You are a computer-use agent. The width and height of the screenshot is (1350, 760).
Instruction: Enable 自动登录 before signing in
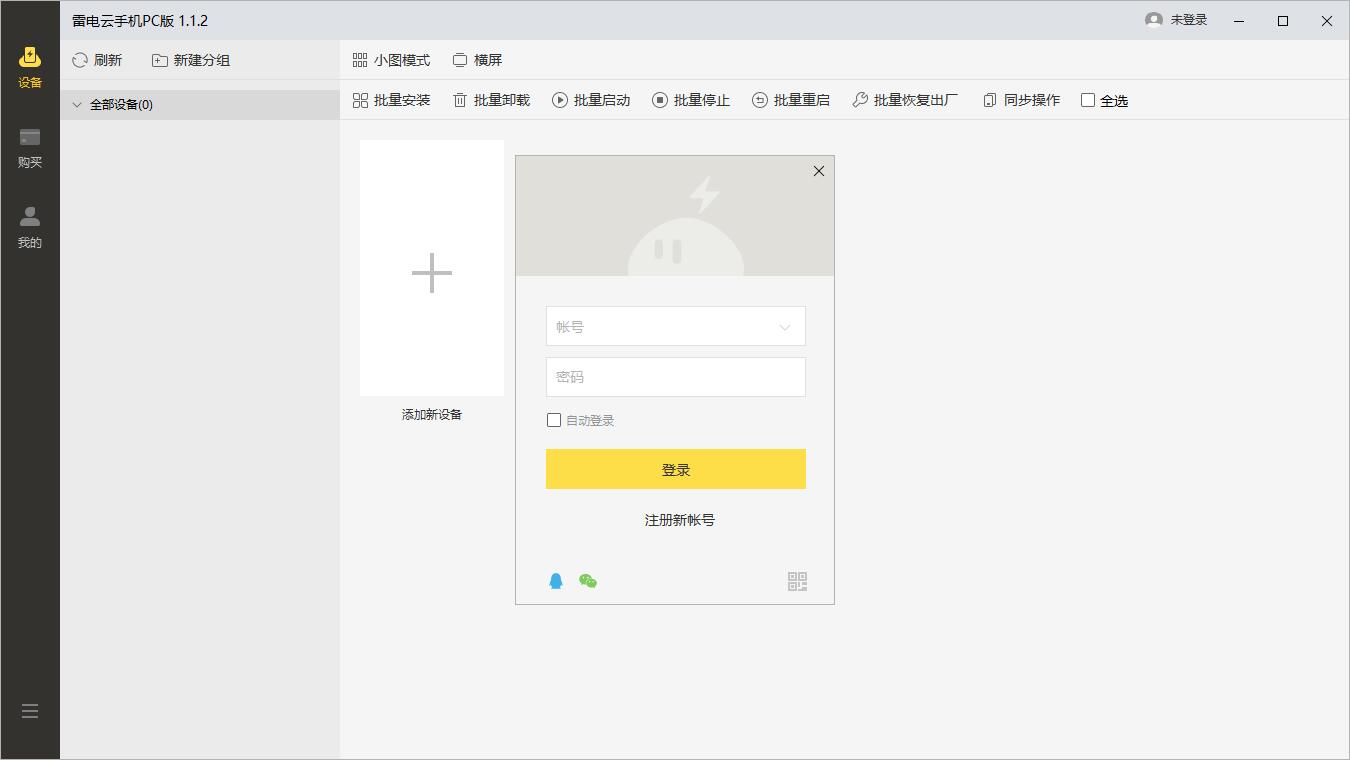(x=554, y=420)
